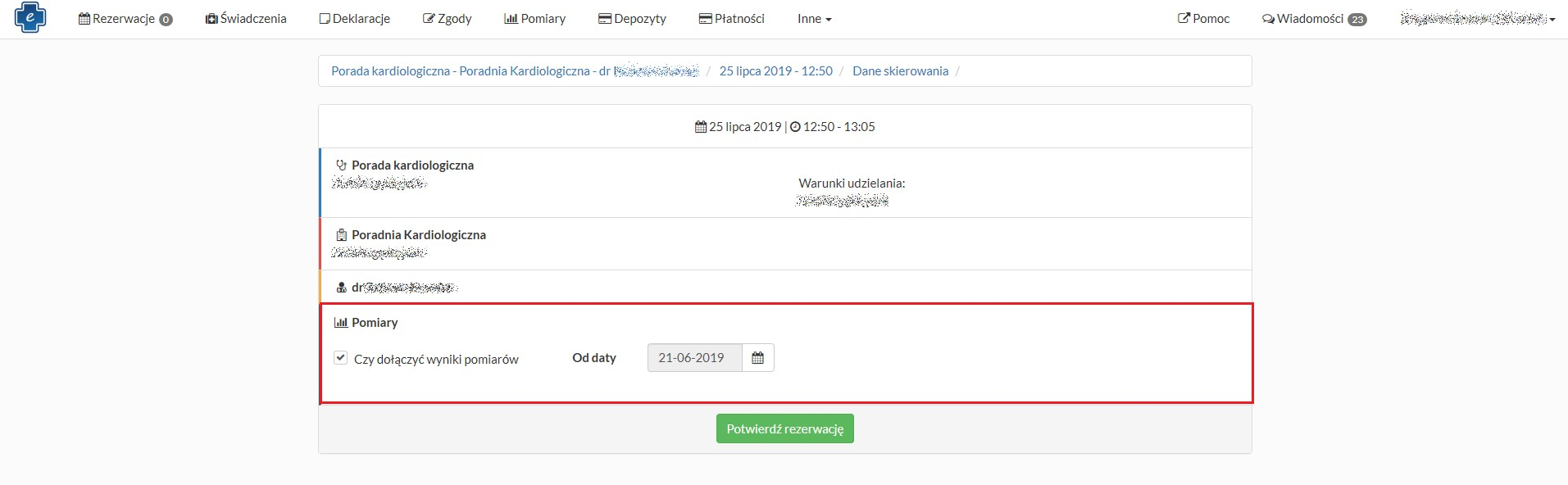Open the calendar date picker icon

[757, 358]
